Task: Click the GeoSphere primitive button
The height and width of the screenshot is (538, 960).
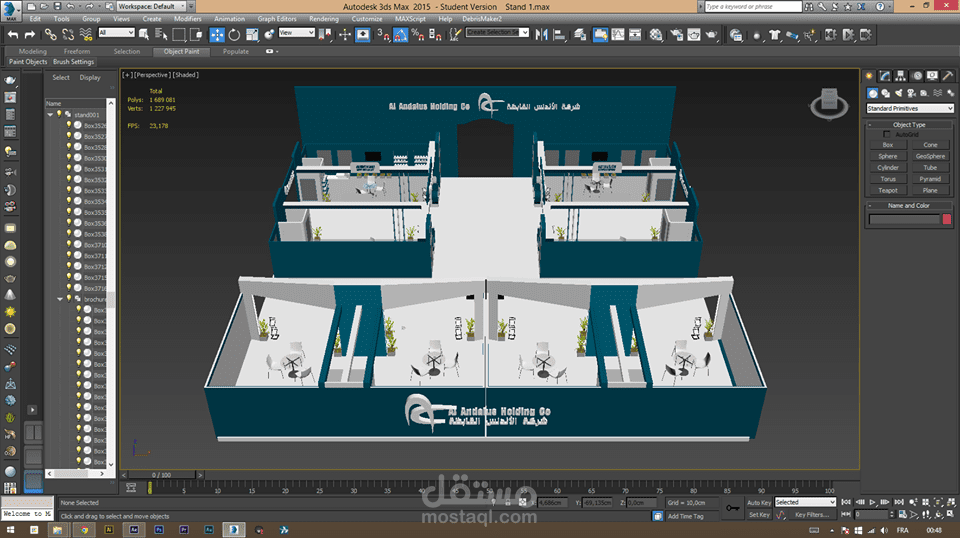Action: click(930, 156)
